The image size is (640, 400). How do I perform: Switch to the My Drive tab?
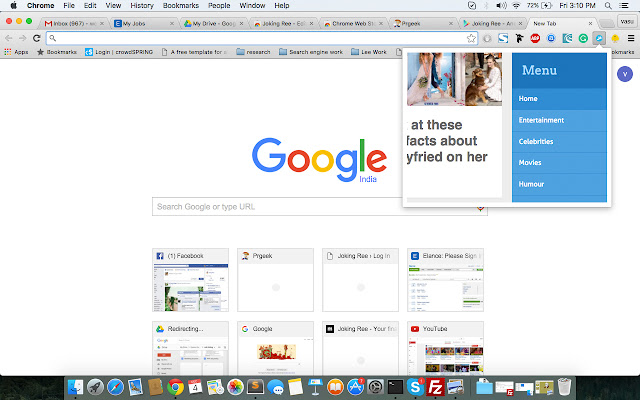(x=214, y=24)
